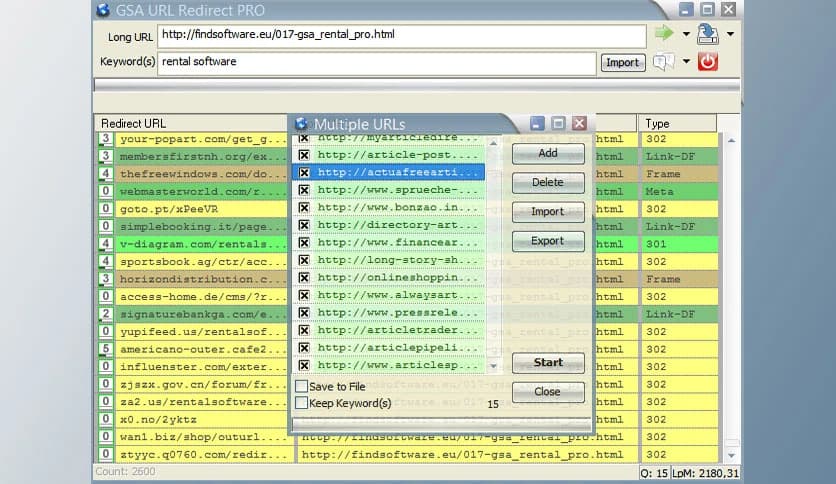Select row goto.pt/xPeeVR
This screenshot has width=836, height=484.
pos(203,209)
